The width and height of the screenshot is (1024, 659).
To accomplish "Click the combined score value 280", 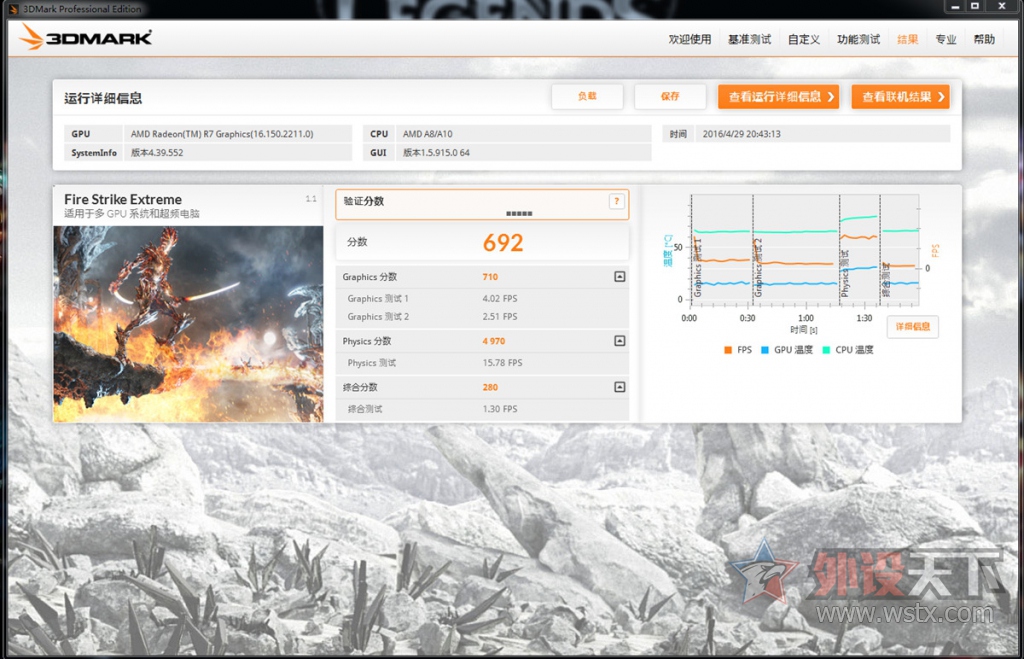I will click(490, 387).
